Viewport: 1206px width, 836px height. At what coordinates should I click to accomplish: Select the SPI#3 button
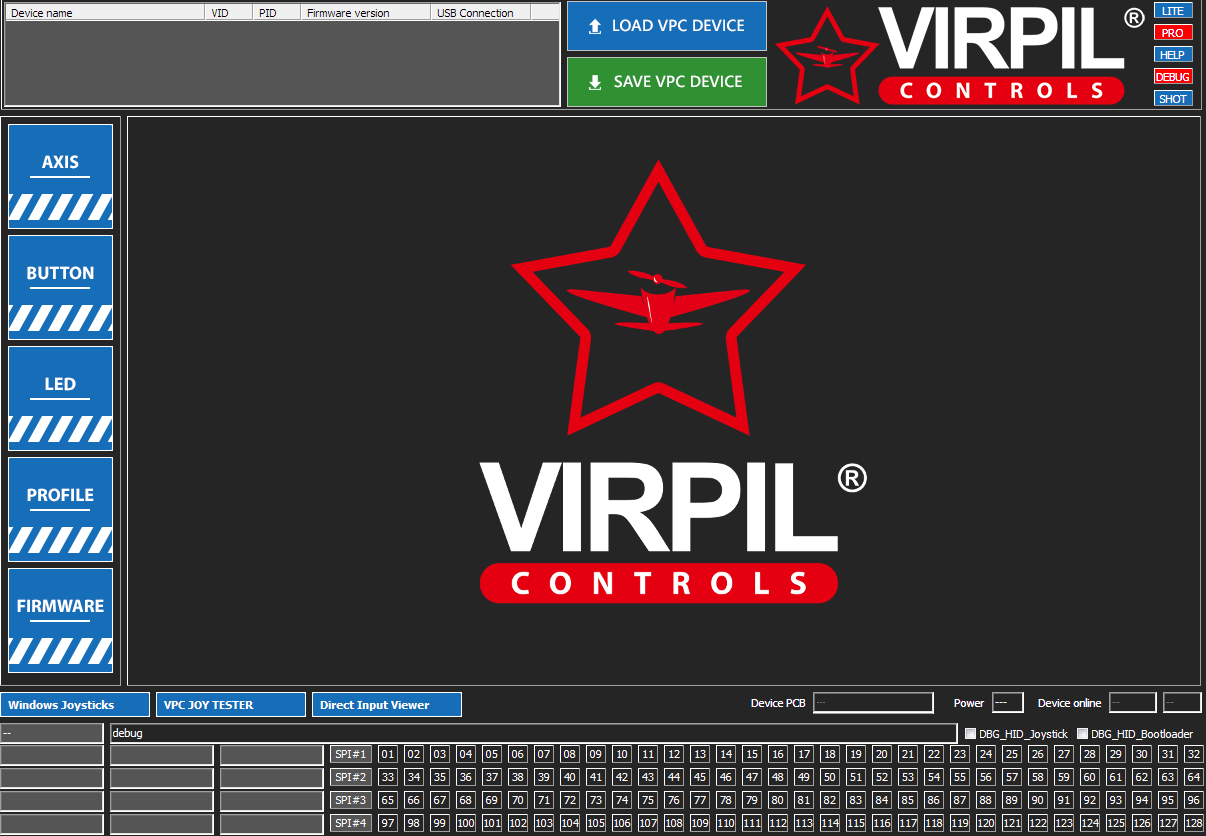(351, 800)
